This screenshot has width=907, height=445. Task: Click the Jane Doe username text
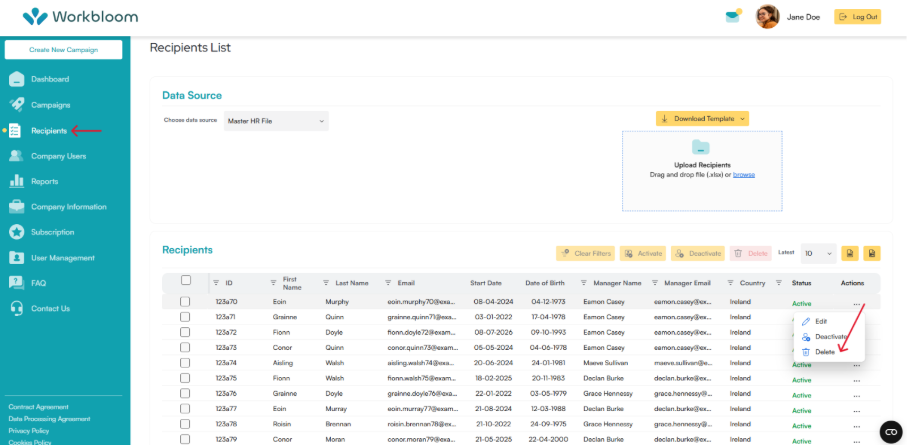coord(803,17)
